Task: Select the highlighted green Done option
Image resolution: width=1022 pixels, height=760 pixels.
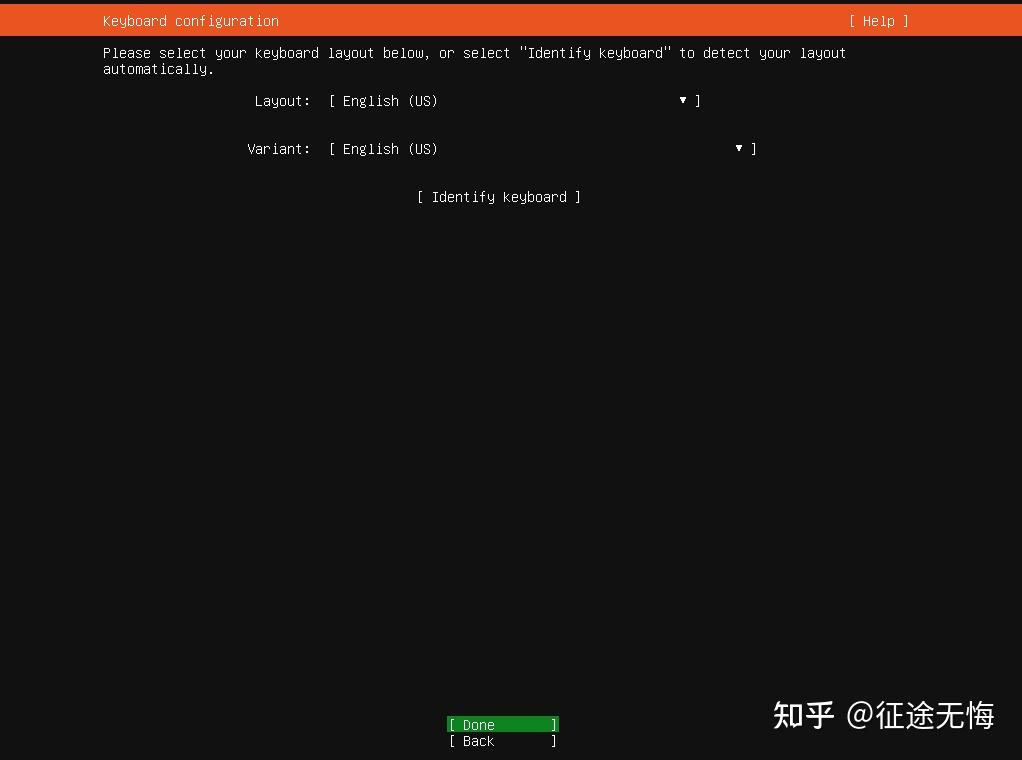Action: click(x=502, y=724)
